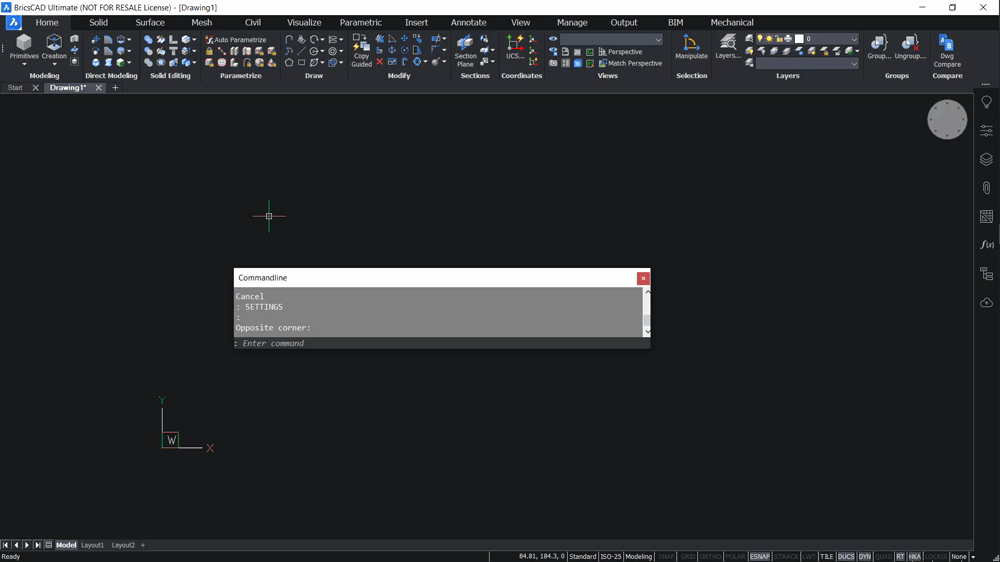Open the Solid ribbon tab
This screenshot has height=562, width=1000.
(98, 22)
